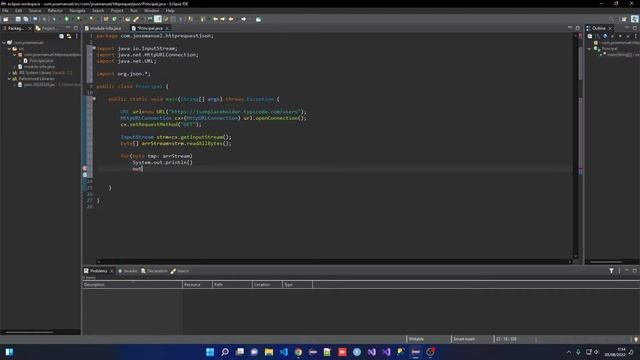Viewport: 640px width, 360px height.
Task: Fold the imports block in editor gutter
Action: coord(94,48)
